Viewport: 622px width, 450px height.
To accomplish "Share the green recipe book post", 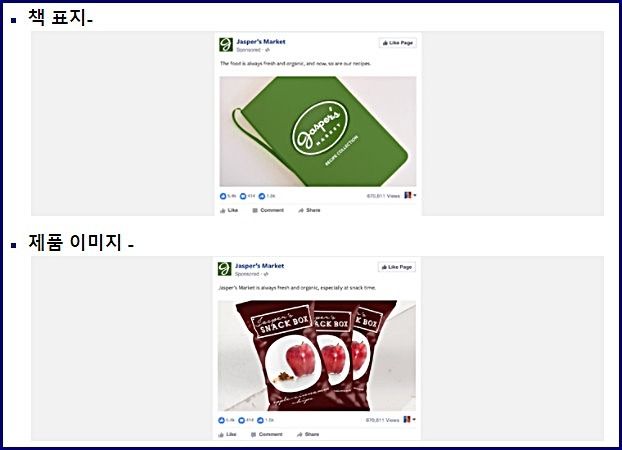I will coord(309,210).
